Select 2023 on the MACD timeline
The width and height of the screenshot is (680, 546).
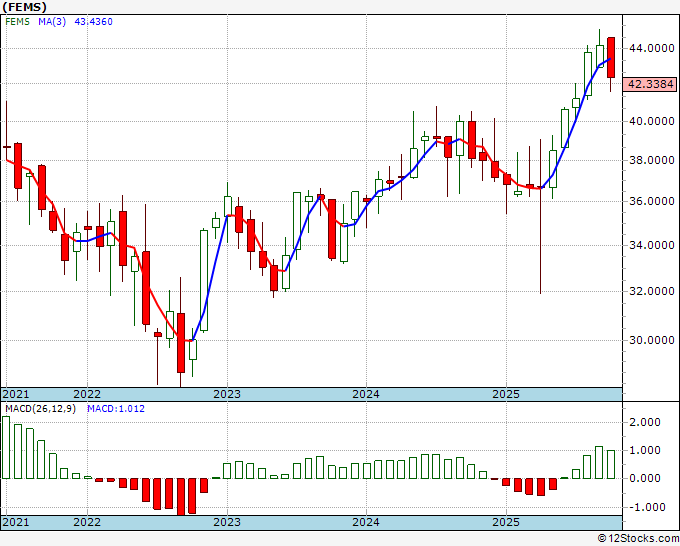(227, 522)
